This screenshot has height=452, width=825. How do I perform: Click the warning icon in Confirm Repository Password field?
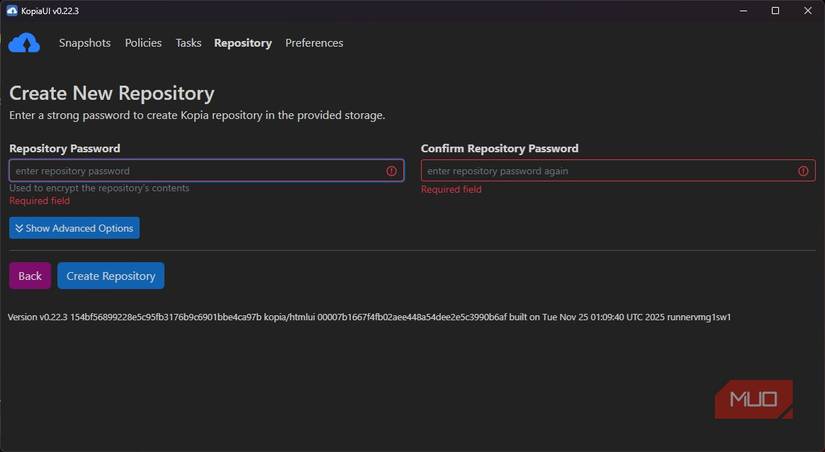tap(803, 171)
